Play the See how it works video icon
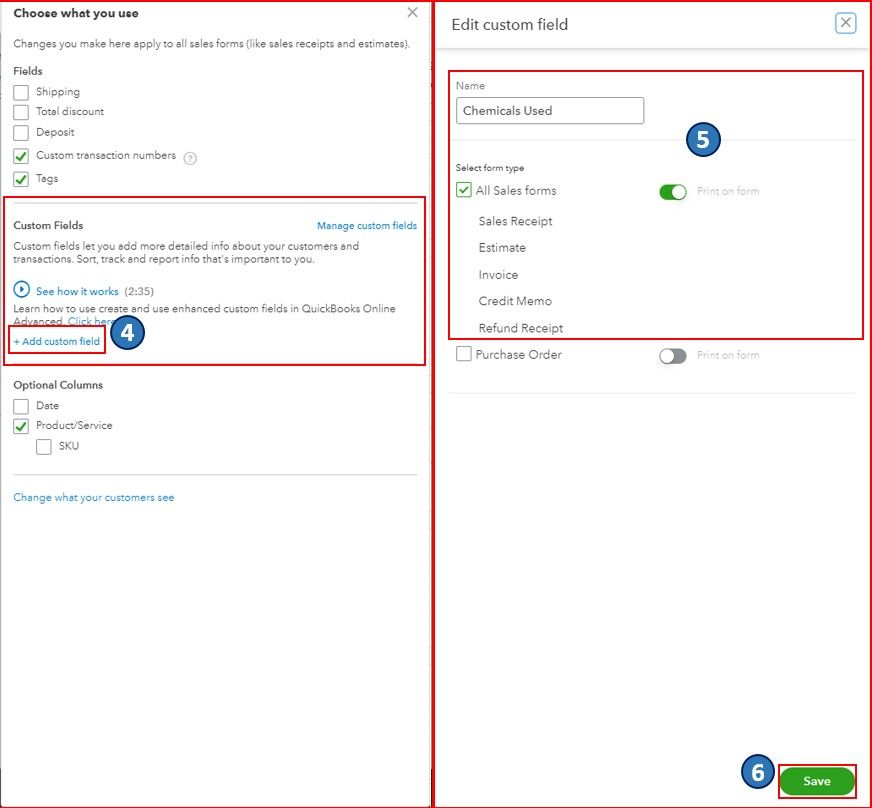 22,290
